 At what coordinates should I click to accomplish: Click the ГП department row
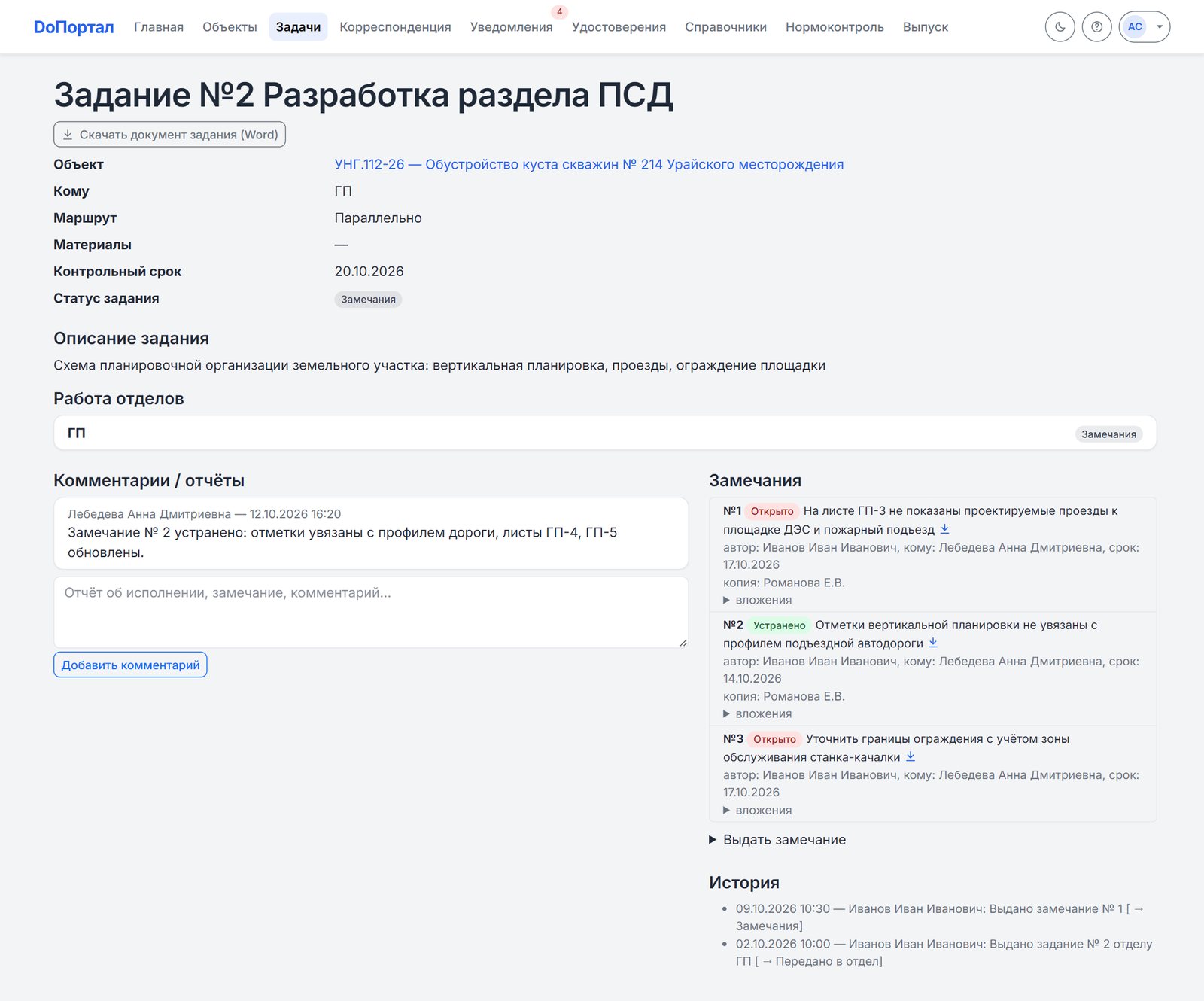tap(605, 433)
